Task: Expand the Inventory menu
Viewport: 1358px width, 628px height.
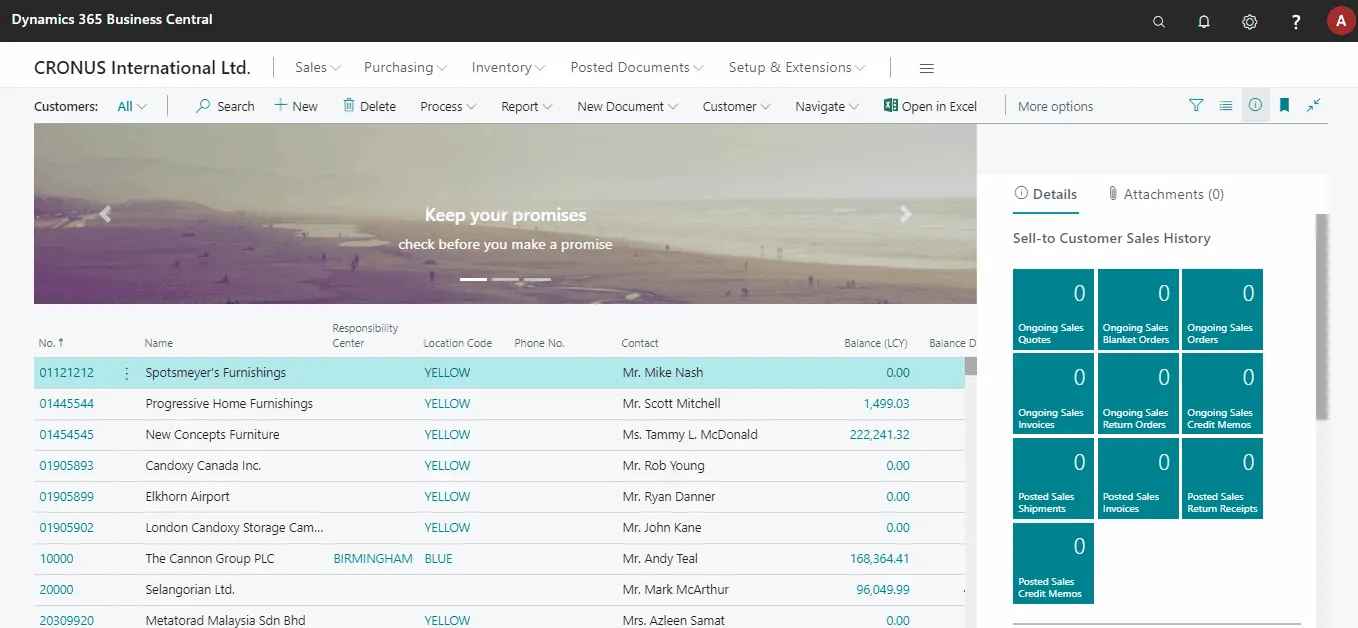Action: [x=509, y=68]
